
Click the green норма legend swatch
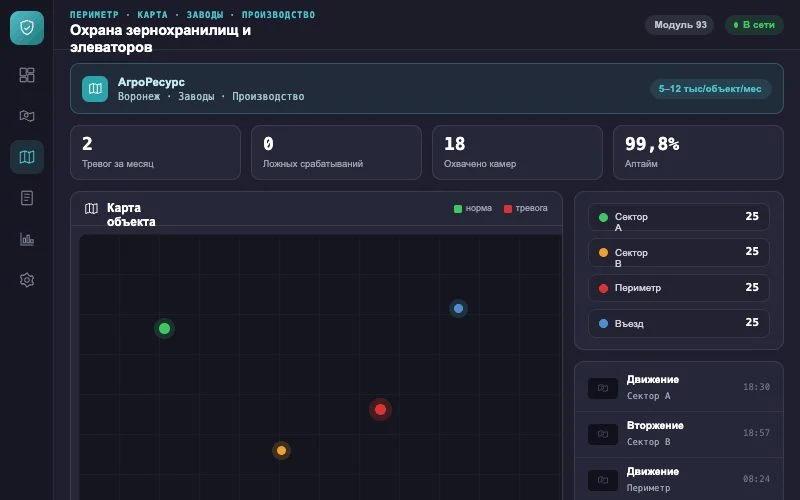[458, 209]
